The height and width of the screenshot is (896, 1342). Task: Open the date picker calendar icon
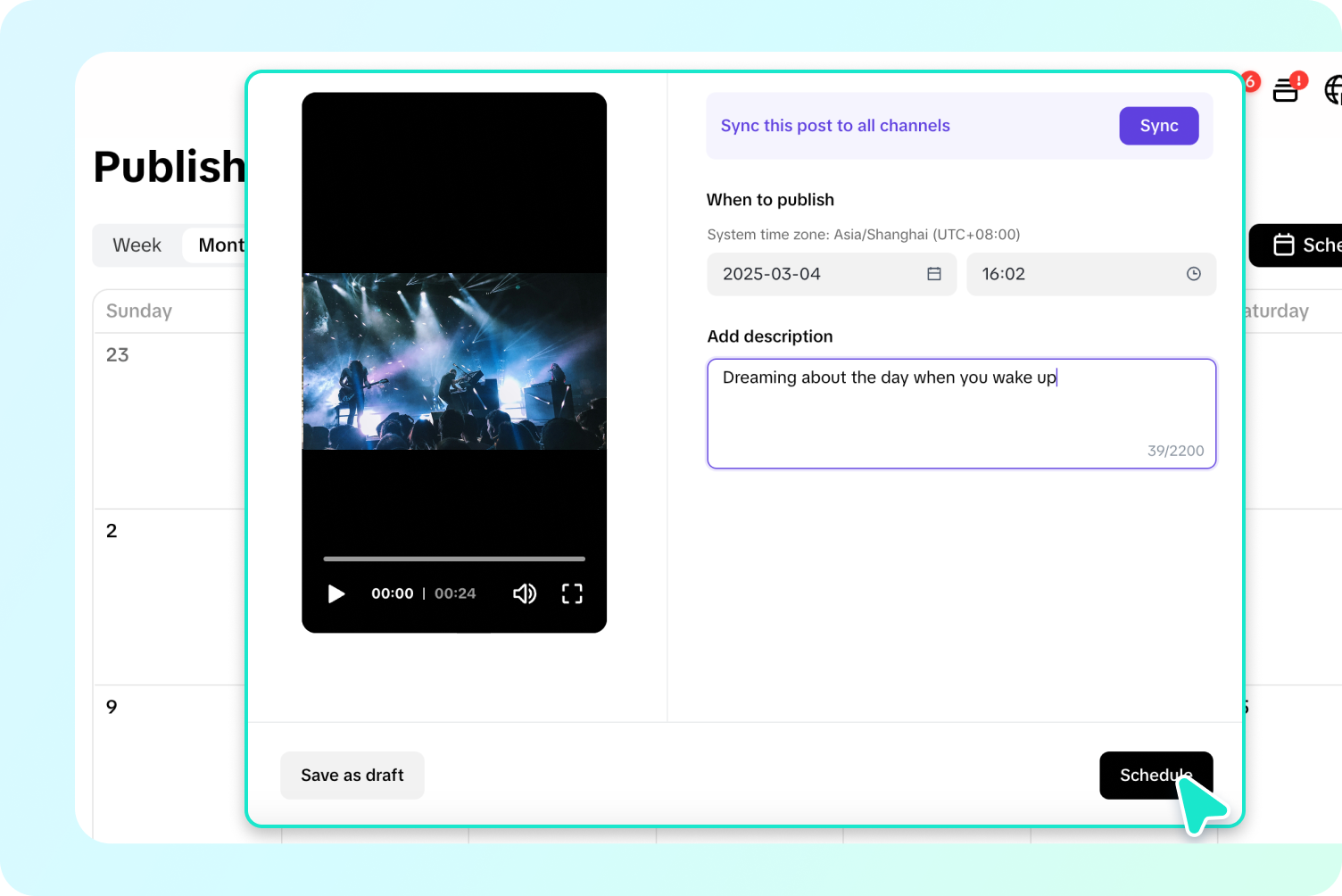(934, 274)
